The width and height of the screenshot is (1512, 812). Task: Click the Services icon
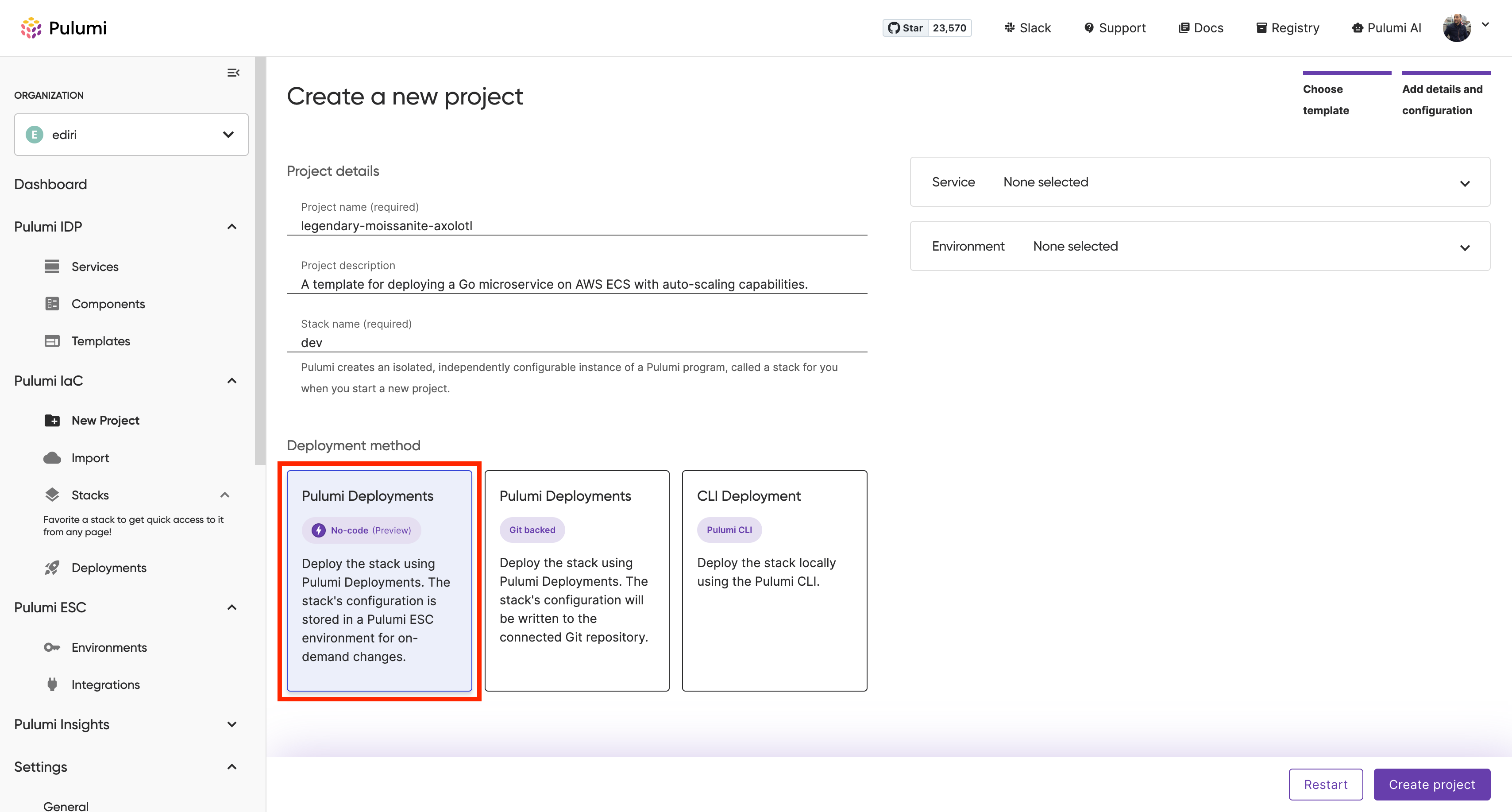click(x=52, y=267)
